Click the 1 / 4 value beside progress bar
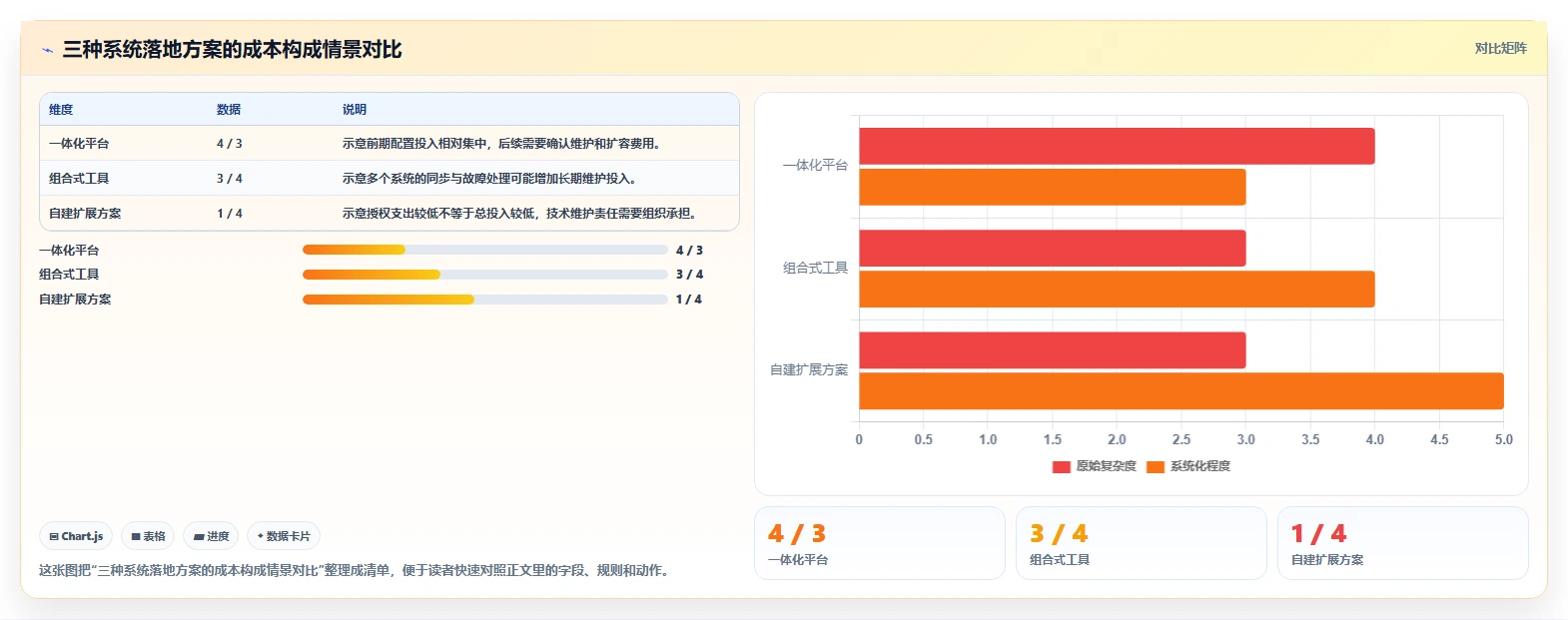 pyautogui.click(x=689, y=300)
